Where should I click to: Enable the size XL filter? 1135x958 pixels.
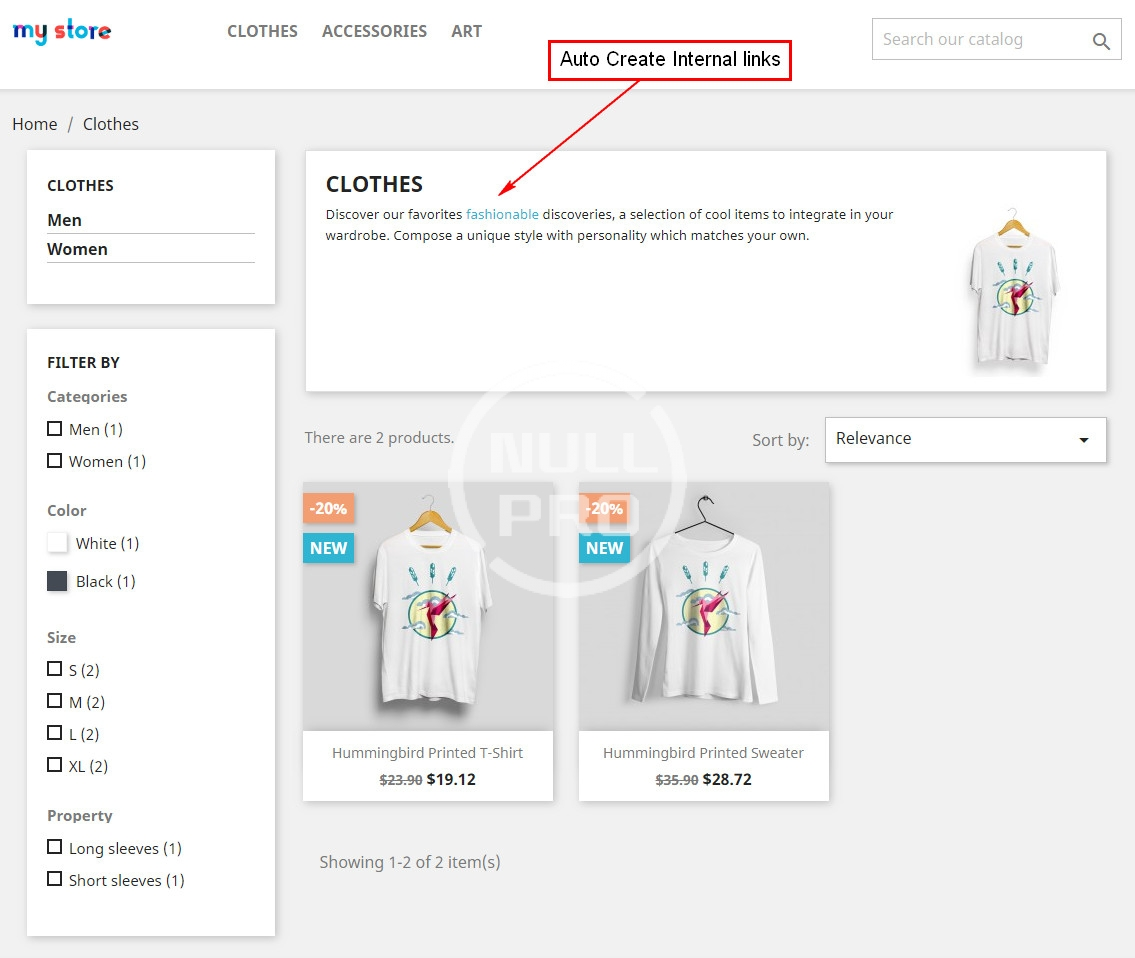55,765
